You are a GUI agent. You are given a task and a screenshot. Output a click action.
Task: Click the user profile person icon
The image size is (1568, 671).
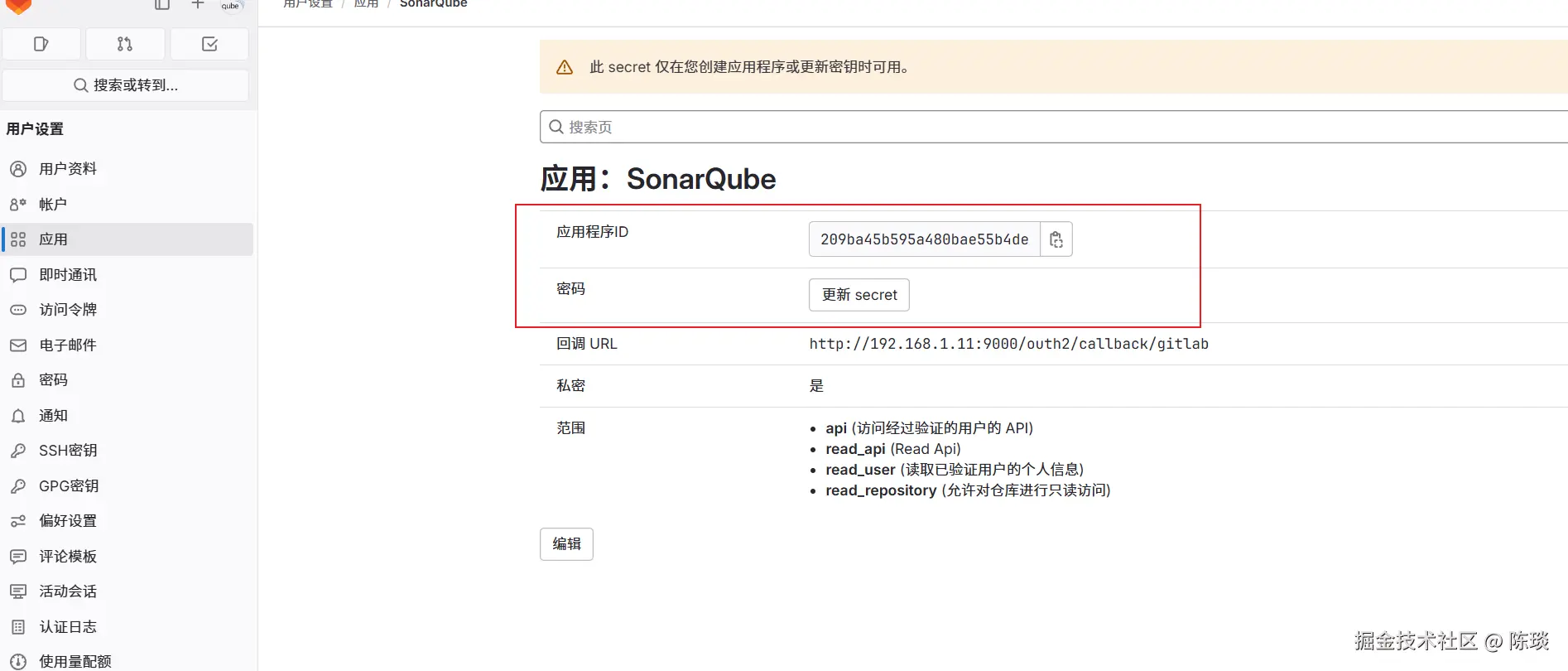tap(18, 169)
